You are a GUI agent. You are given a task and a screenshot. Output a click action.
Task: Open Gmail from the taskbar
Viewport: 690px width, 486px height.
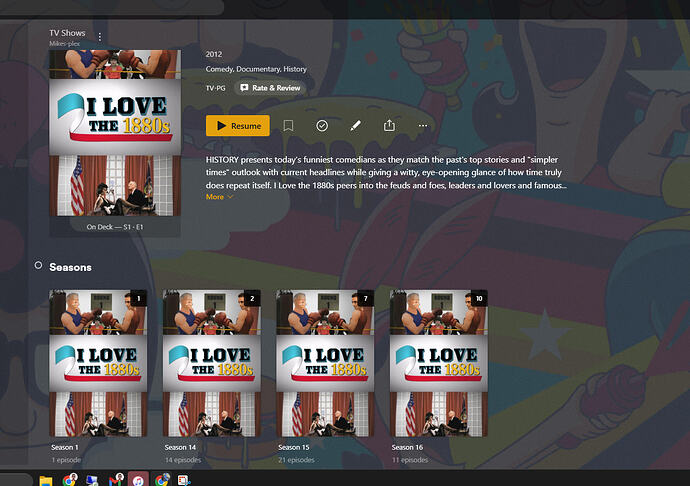(116, 480)
